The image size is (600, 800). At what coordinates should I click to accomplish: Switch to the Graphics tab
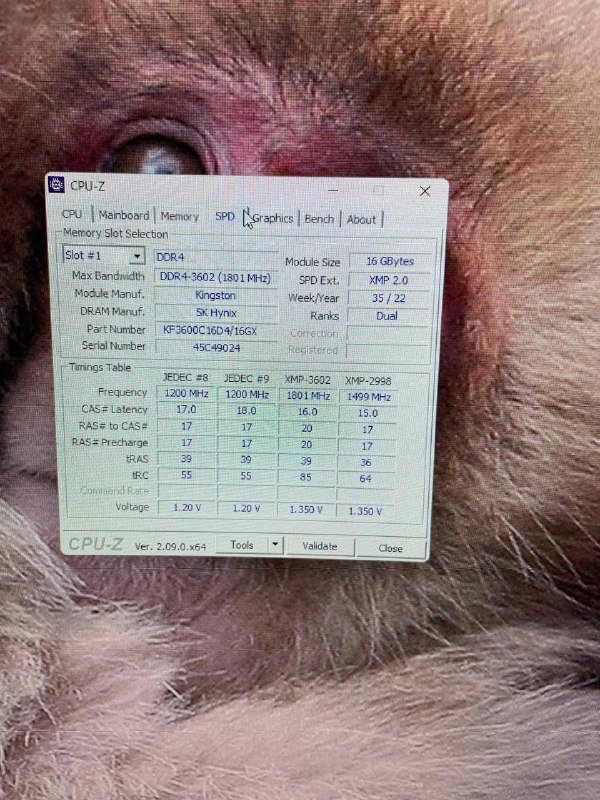click(x=273, y=219)
